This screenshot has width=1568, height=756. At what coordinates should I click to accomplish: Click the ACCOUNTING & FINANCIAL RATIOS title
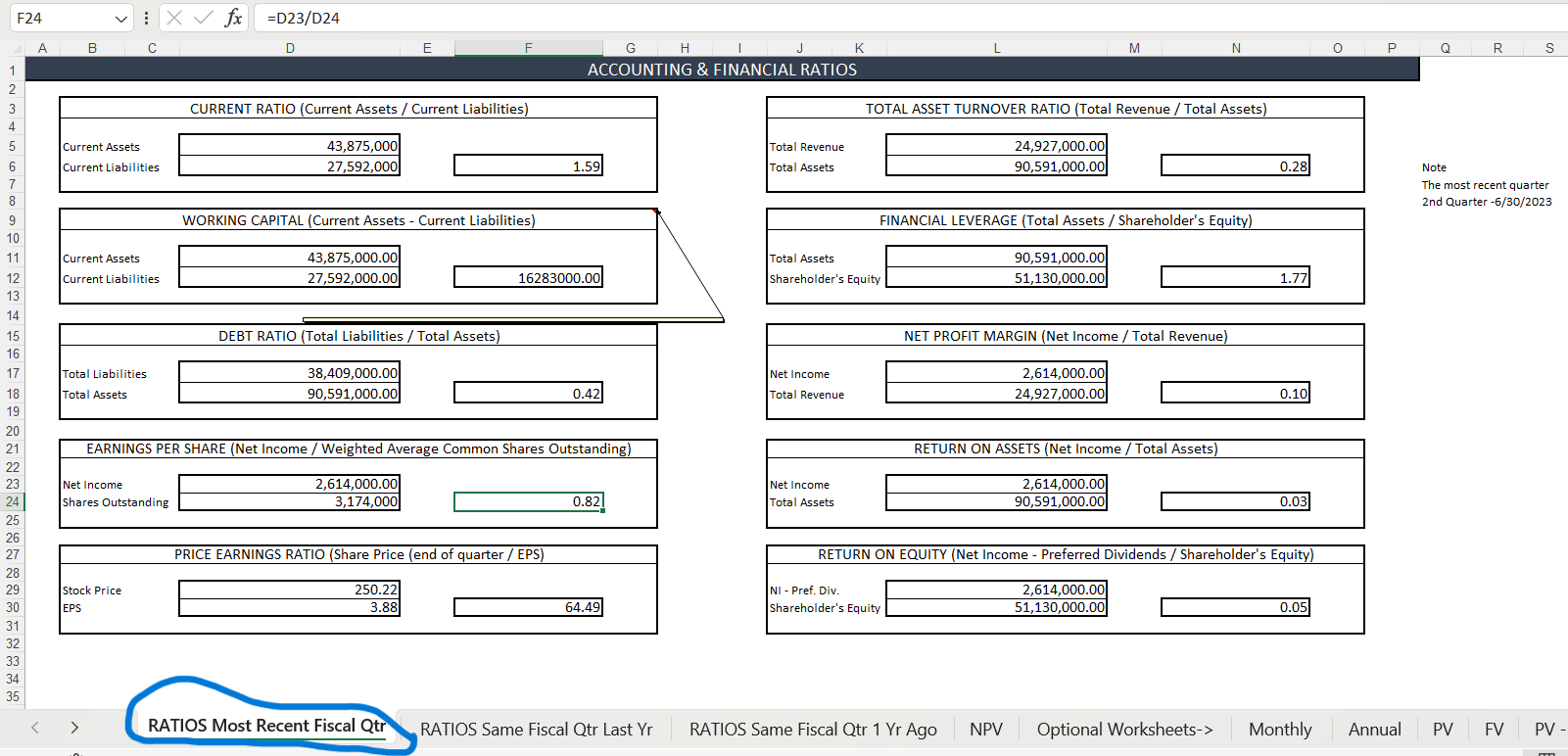(722, 70)
